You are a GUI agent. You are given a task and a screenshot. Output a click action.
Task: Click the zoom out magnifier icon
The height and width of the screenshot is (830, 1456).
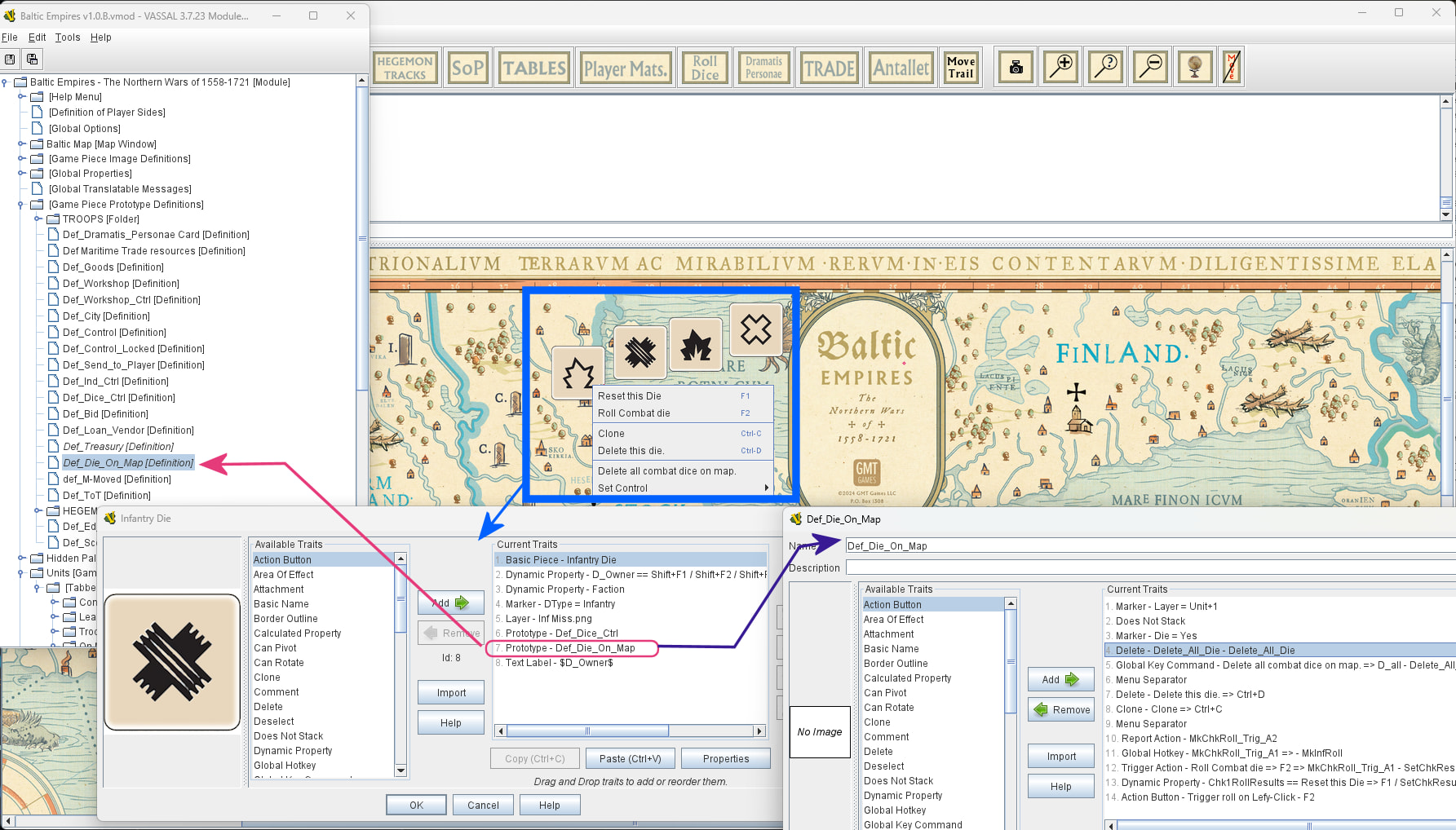1151,67
